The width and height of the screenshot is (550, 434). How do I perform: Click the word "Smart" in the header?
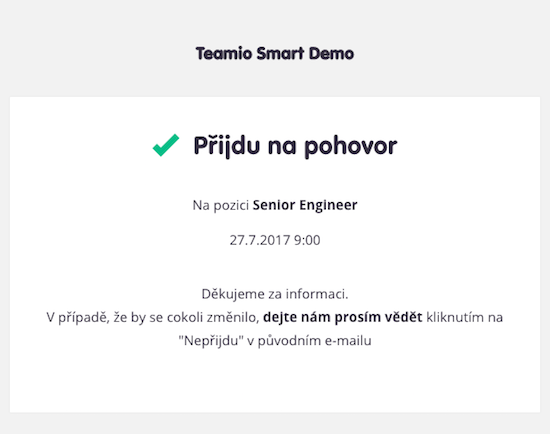[x=280, y=54]
